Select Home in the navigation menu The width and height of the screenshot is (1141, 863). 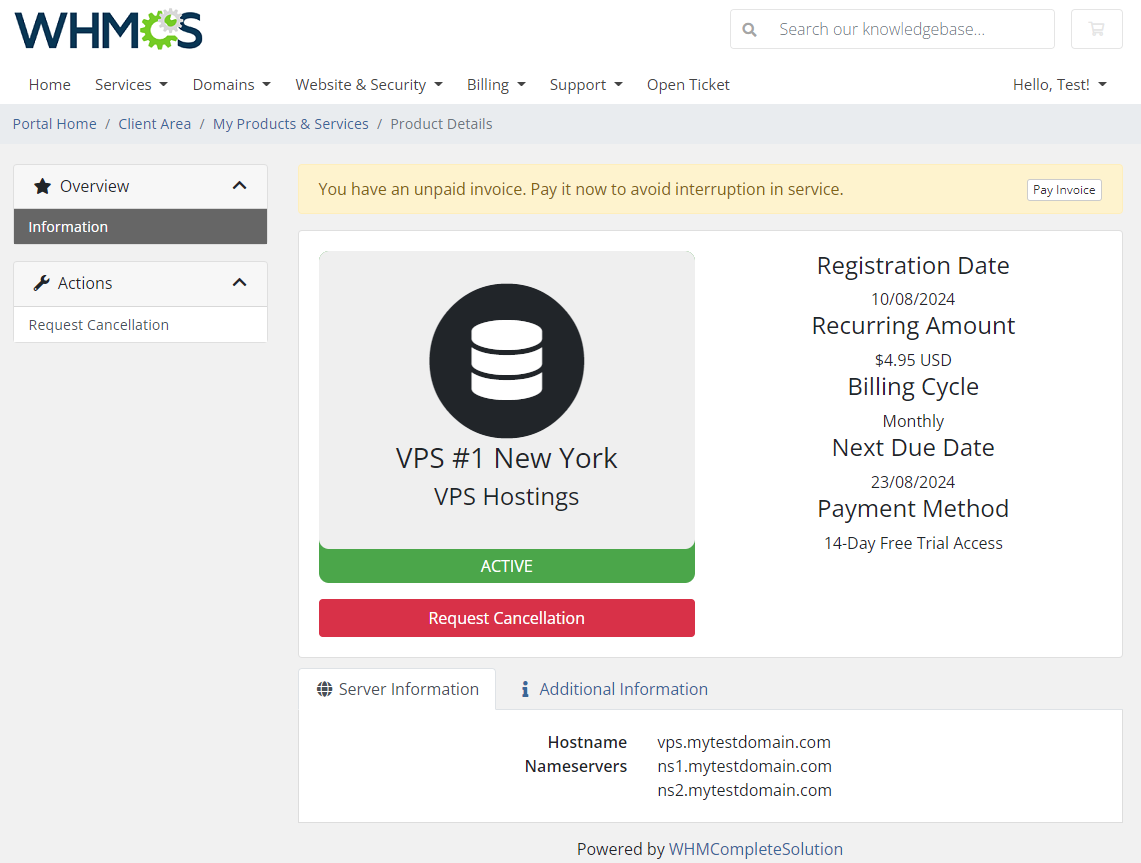pos(49,84)
